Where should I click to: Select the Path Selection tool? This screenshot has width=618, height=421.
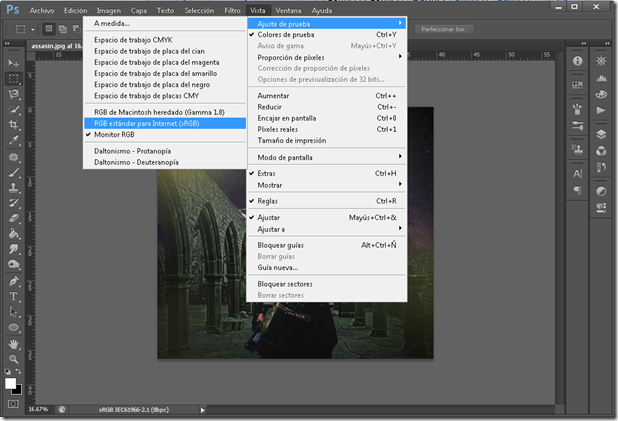[x=14, y=312]
